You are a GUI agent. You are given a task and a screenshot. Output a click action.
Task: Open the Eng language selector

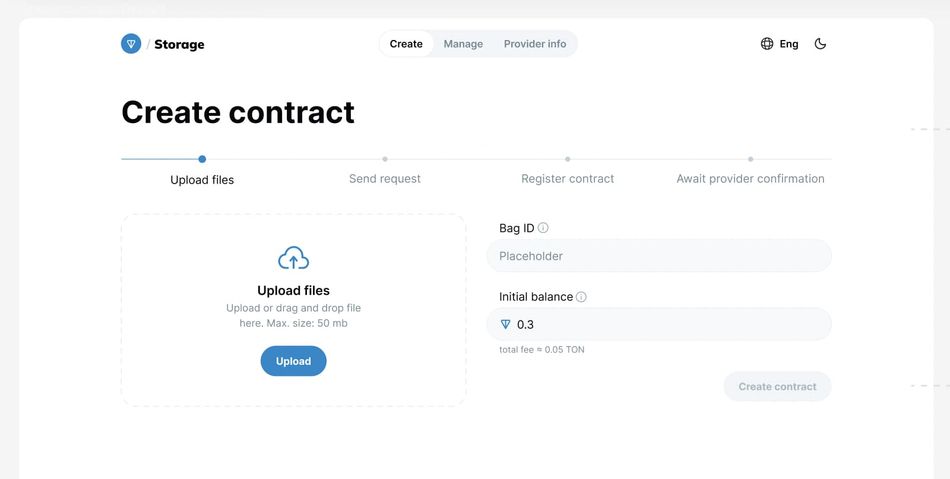(x=789, y=44)
